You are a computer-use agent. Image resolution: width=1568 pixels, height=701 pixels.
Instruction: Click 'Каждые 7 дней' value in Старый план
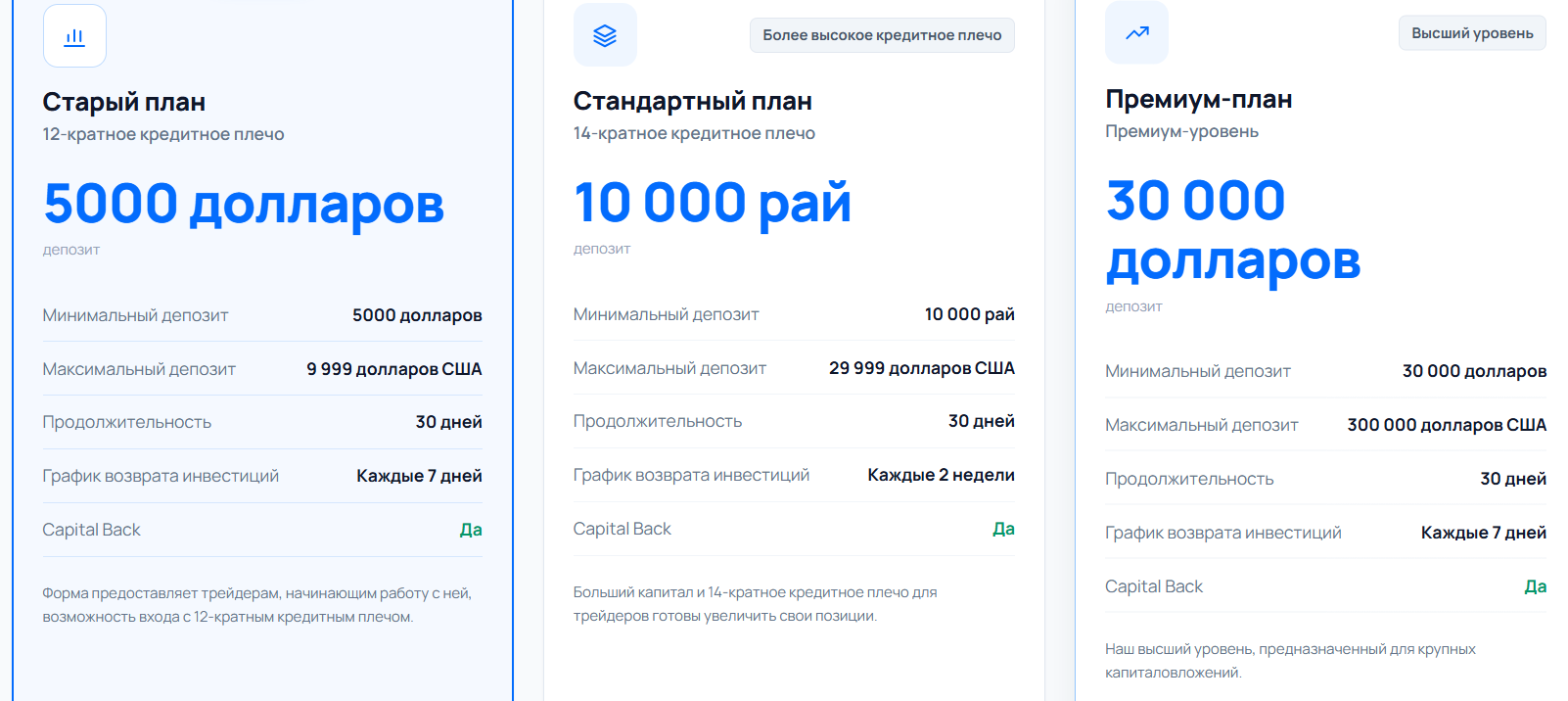point(419,476)
